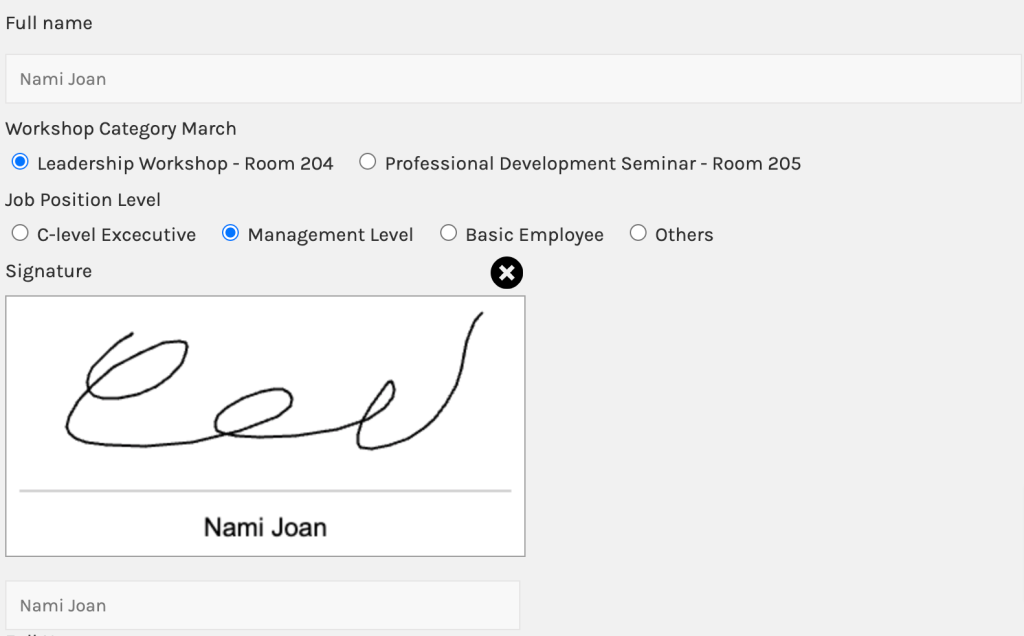The width and height of the screenshot is (1024, 636).
Task: Clear the signature with the X icon
Action: 507,272
